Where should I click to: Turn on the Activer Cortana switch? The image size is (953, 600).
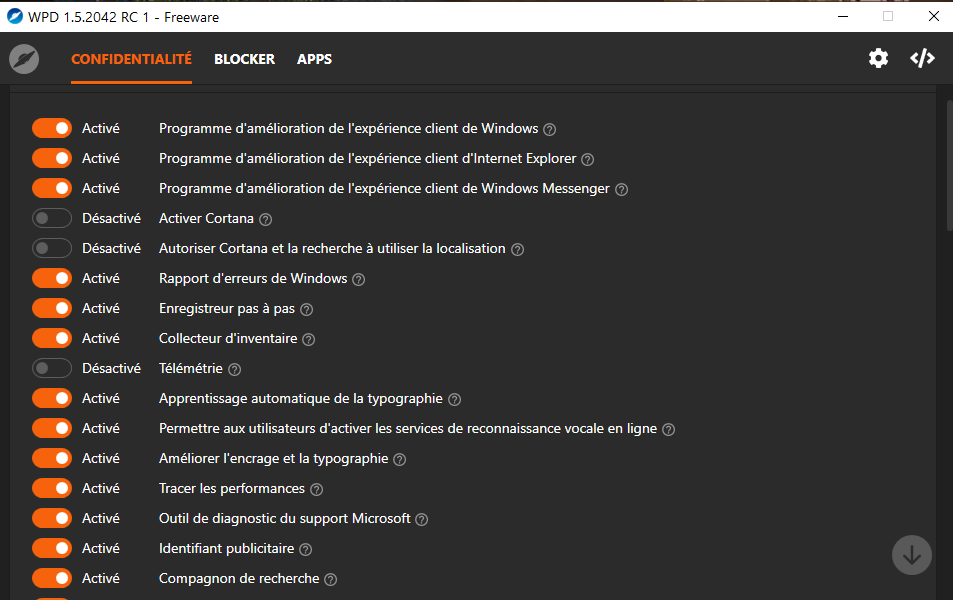tap(52, 218)
